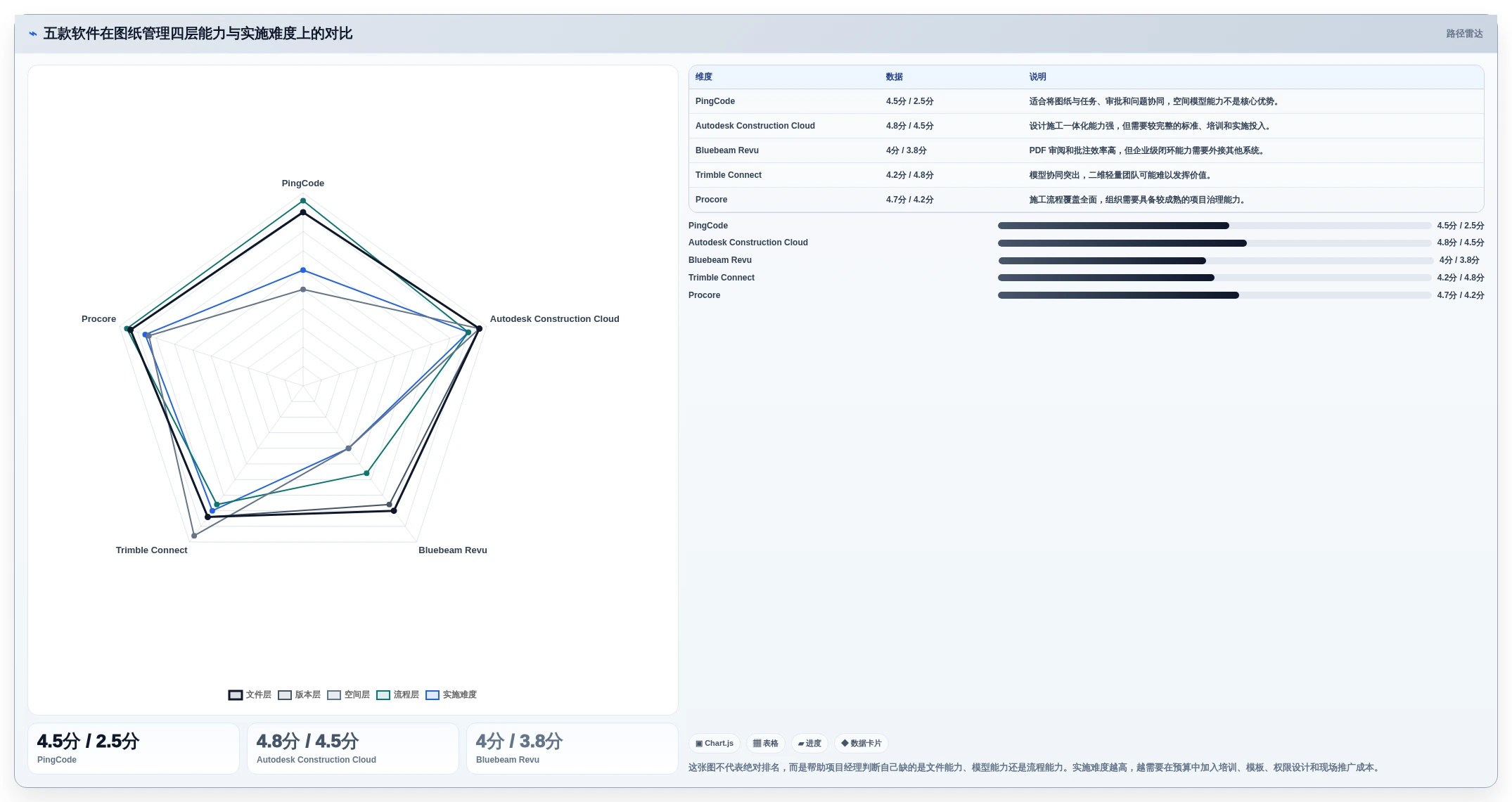Click the Autodesk Construction Cloud radar axis label
1512x802 pixels.
(x=554, y=319)
